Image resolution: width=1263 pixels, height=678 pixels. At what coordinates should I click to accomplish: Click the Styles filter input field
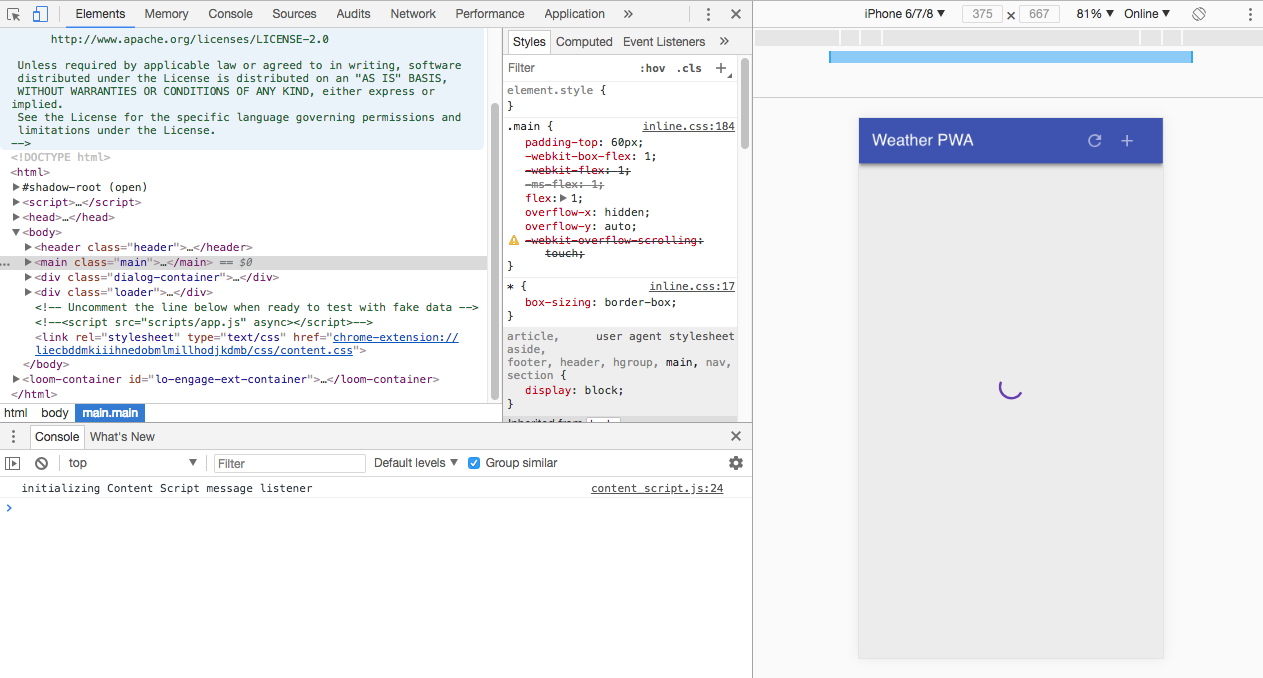pyautogui.click(x=570, y=68)
